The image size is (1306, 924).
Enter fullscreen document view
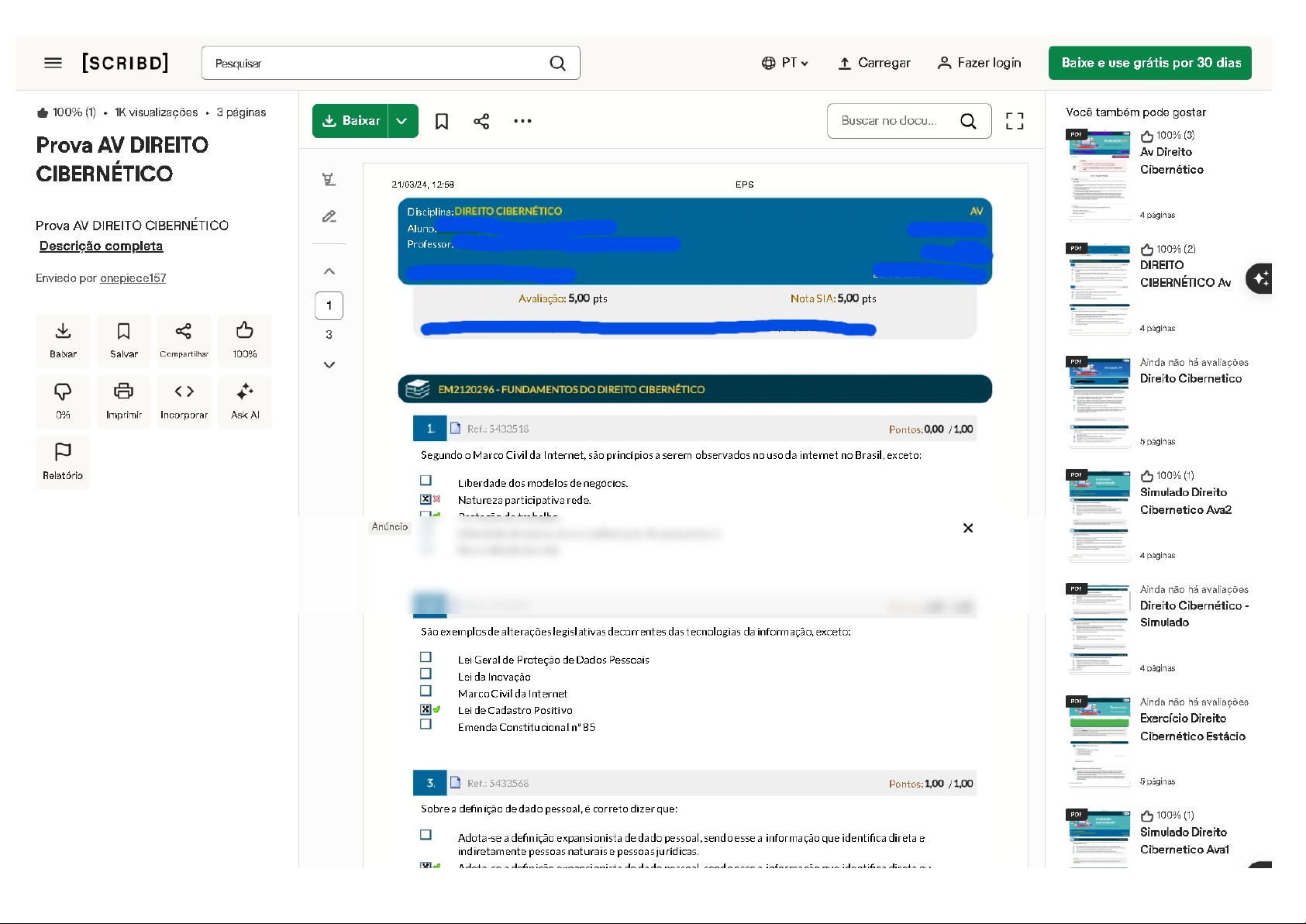point(1015,121)
